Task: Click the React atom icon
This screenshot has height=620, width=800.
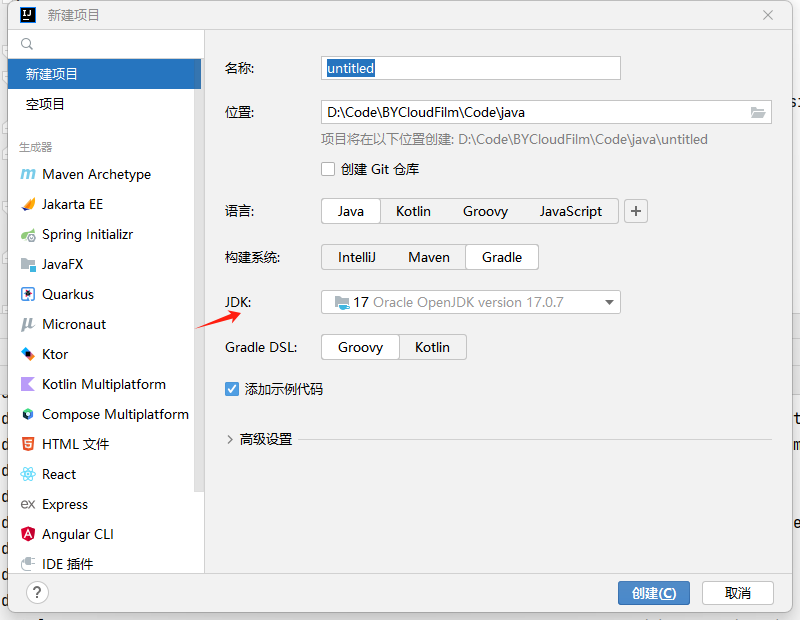Action: [x=28, y=474]
